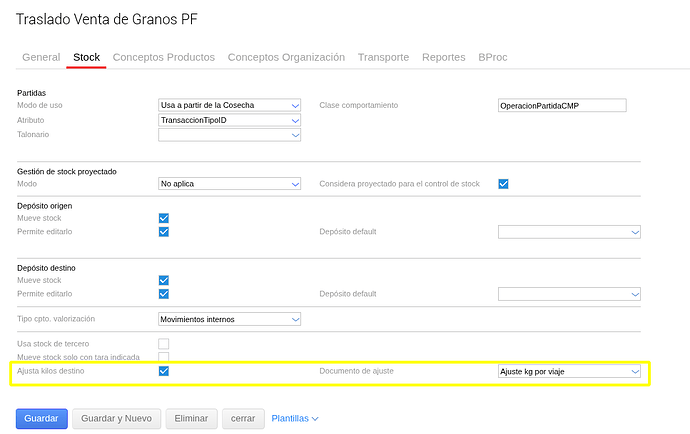Viewport: 690px width, 434px height.
Task: Click the Depósito origen heading
Action: pos(44,206)
